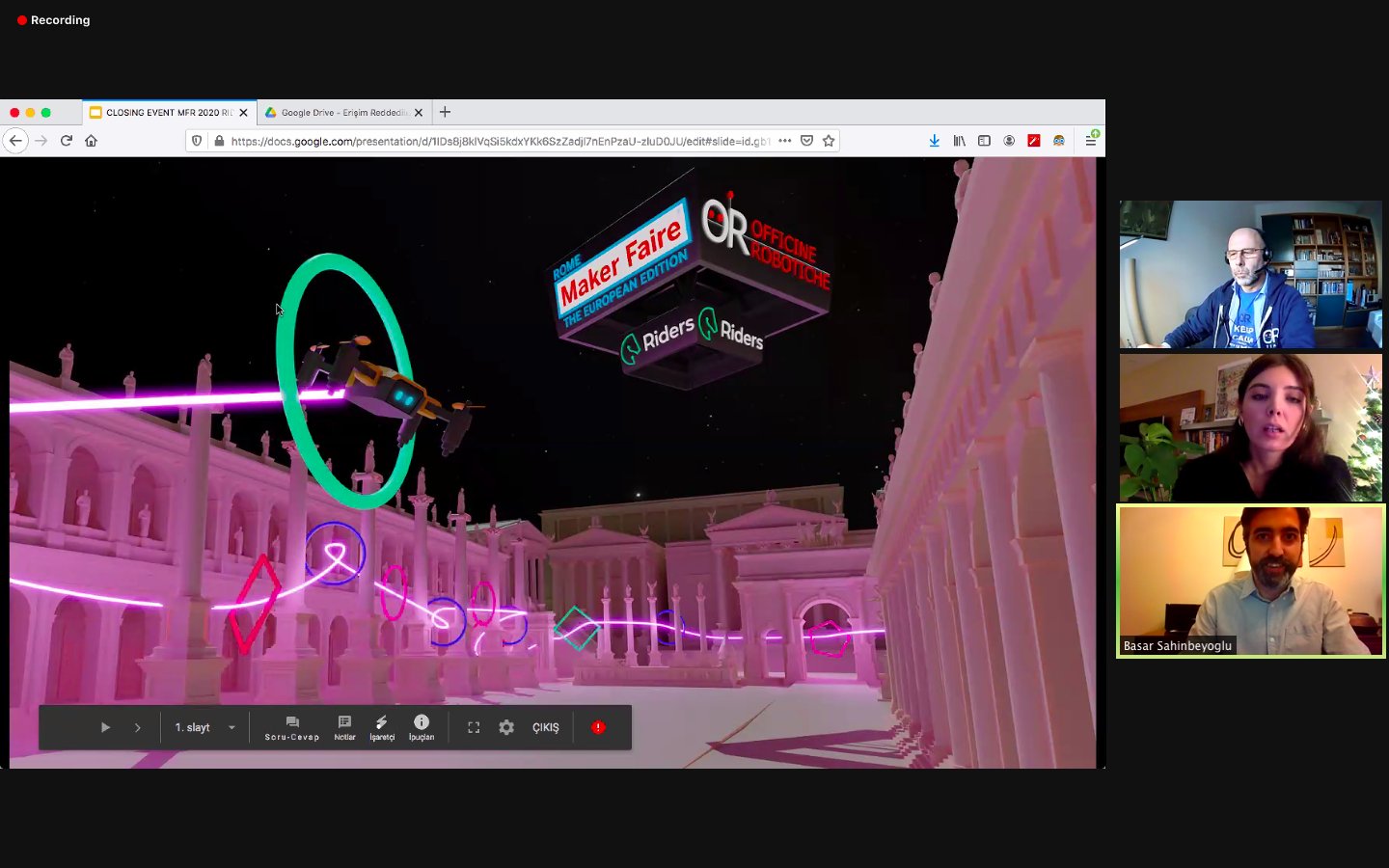
Task: Close the browser window with red button
Action: [x=14, y=113]
